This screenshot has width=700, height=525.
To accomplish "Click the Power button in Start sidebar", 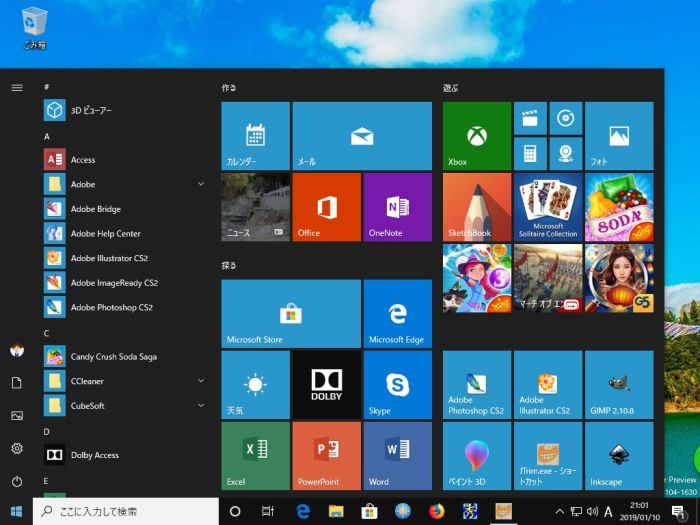I will tap(17, 481).
